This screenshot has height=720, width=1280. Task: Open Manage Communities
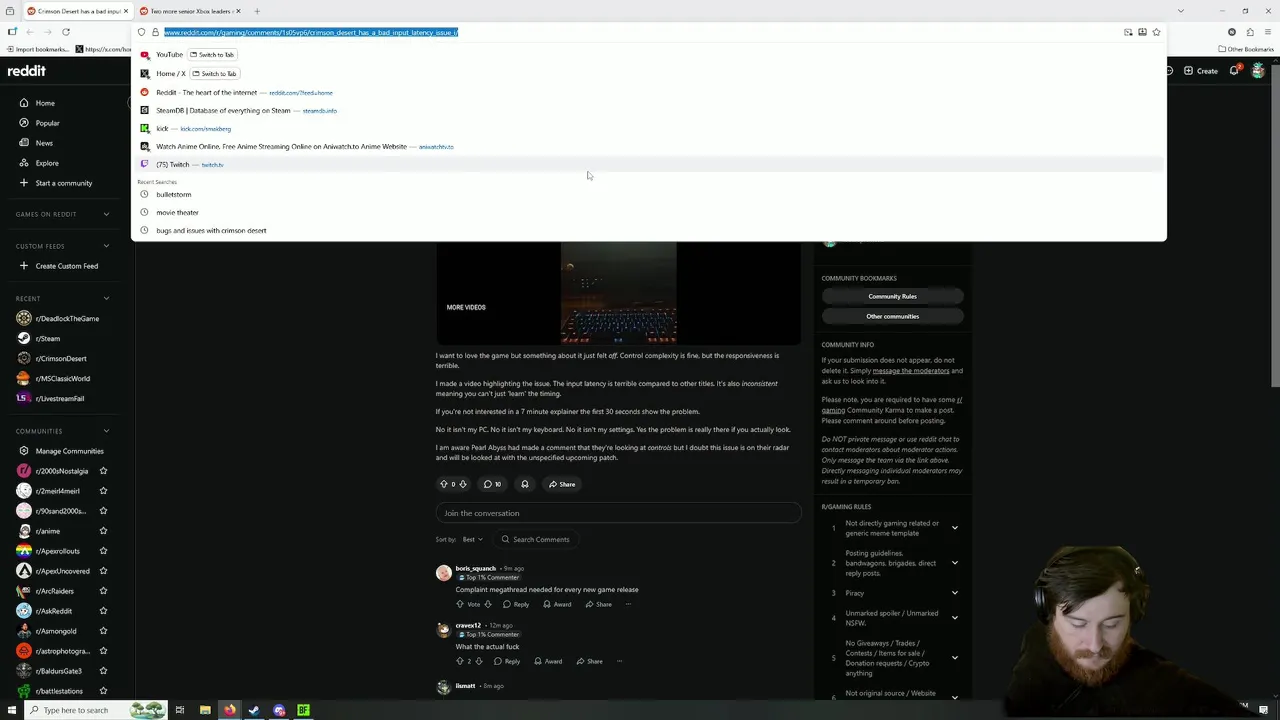point(62,451)
